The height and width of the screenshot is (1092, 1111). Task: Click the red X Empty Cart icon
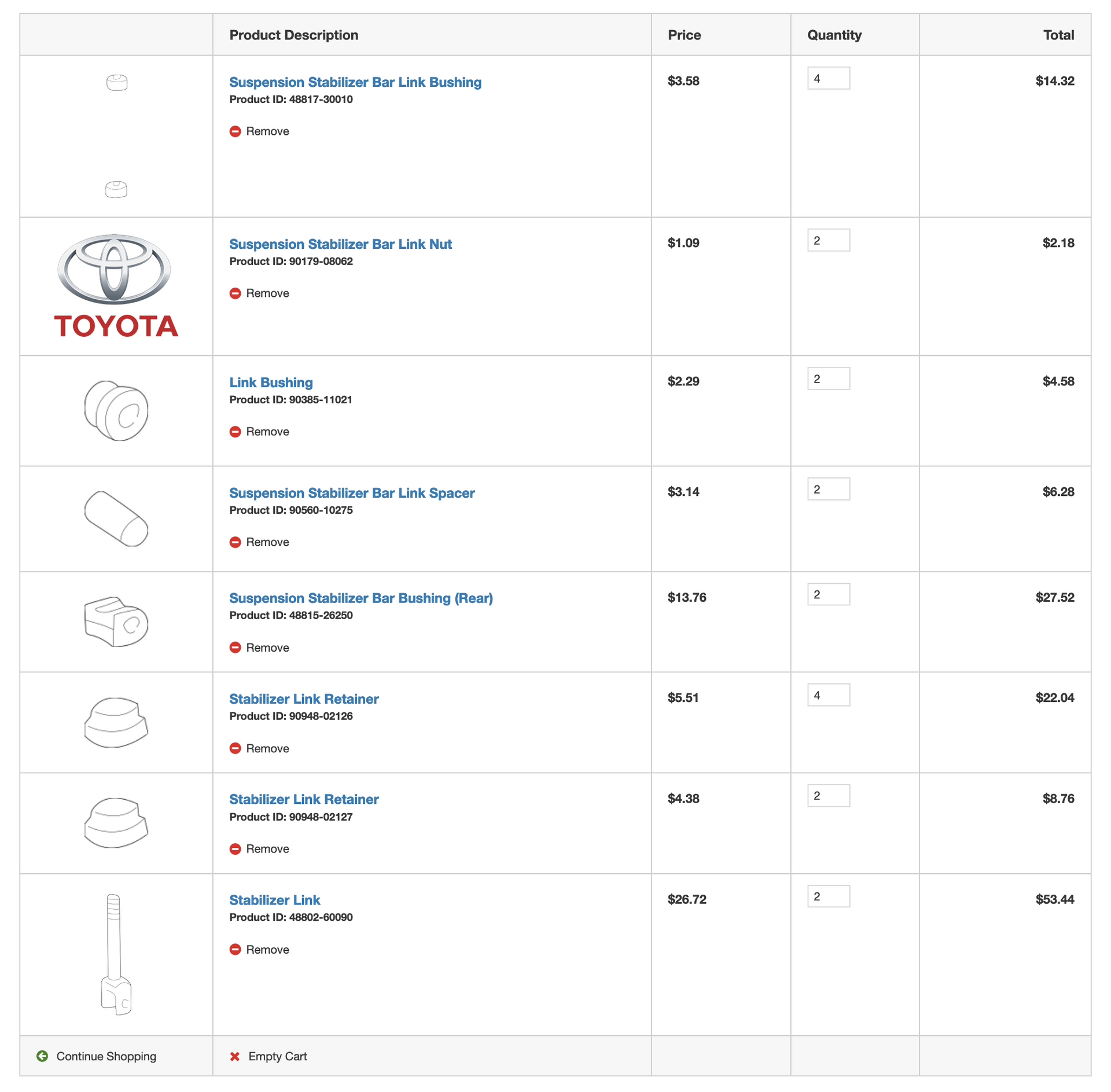coord(235,1057)
